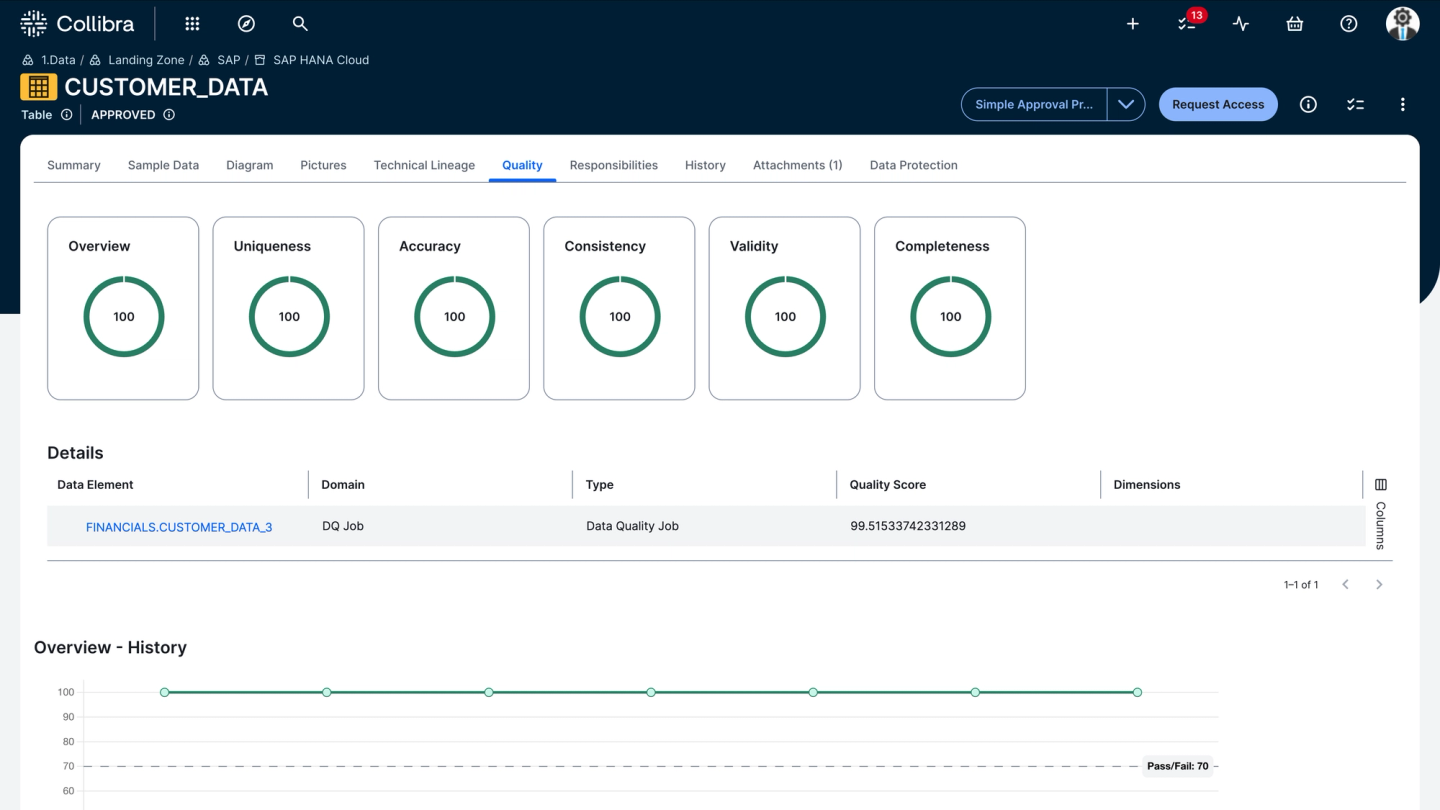Open the user profile avatar
The image size is (1440, 810).
(x=1402, y=24)
